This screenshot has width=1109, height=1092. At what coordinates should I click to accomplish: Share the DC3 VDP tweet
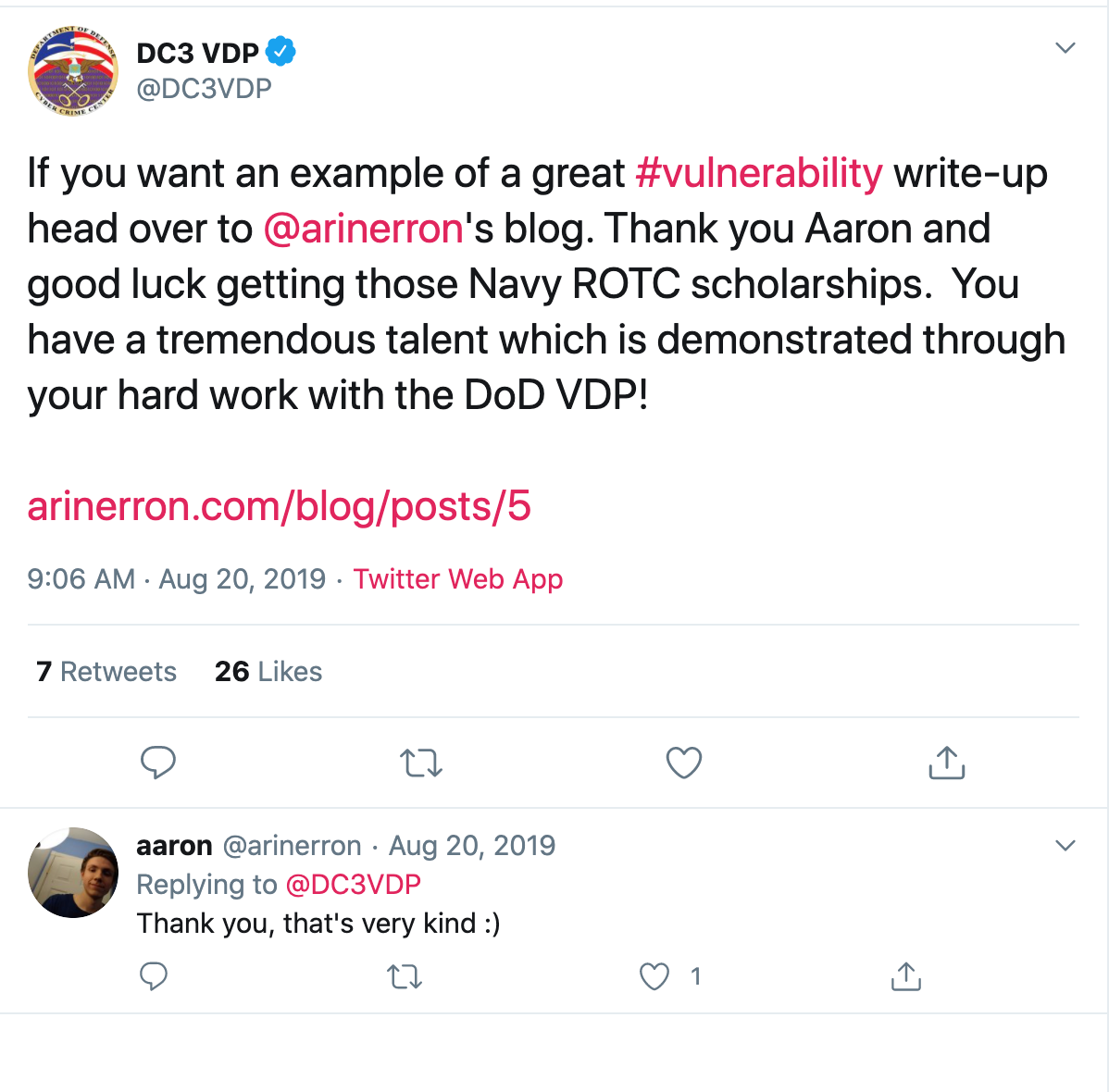click(946, 763)
